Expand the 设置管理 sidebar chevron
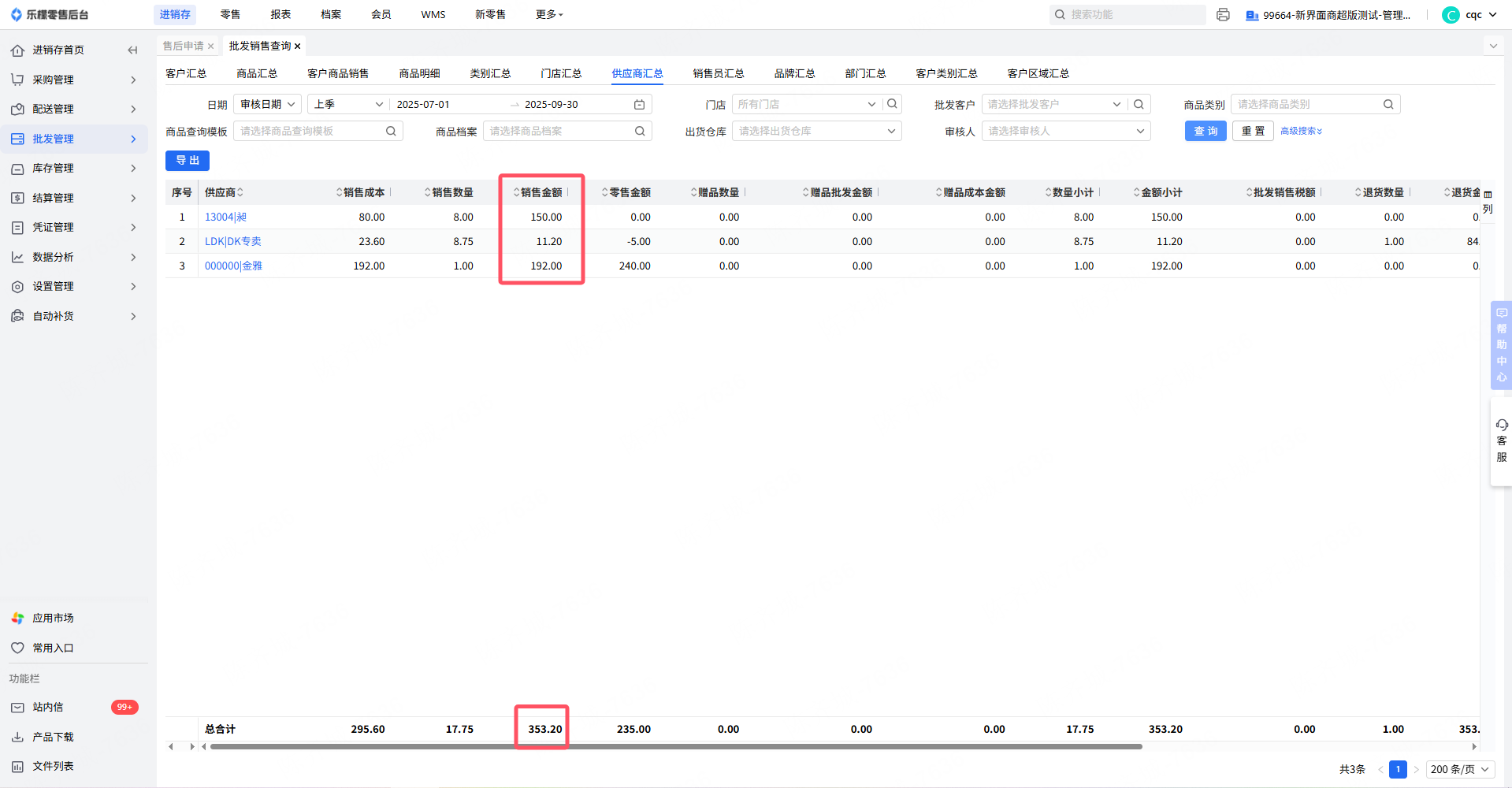Screen dimensions: 1512x788 point(133,287)
